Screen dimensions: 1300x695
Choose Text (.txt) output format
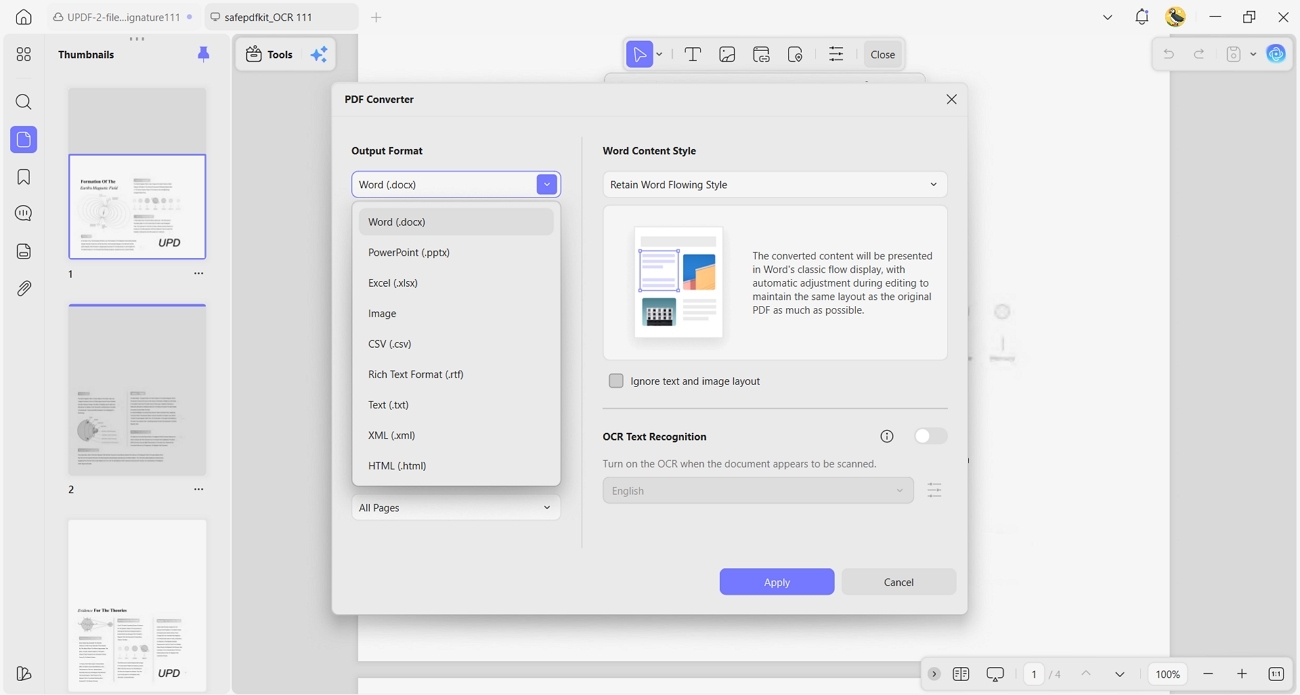[x=456, y=405]
